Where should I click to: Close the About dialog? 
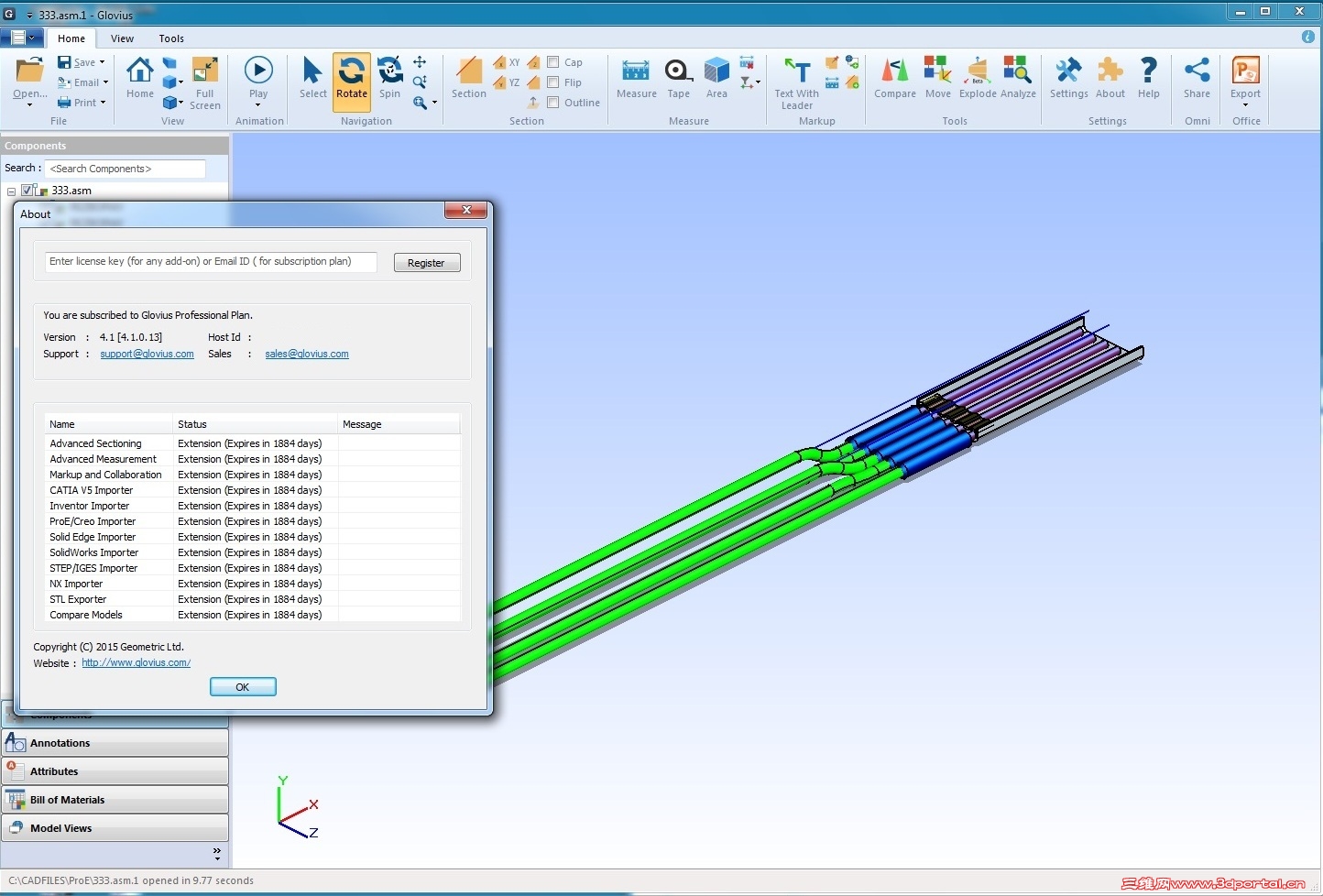click(x=466, y=211)
